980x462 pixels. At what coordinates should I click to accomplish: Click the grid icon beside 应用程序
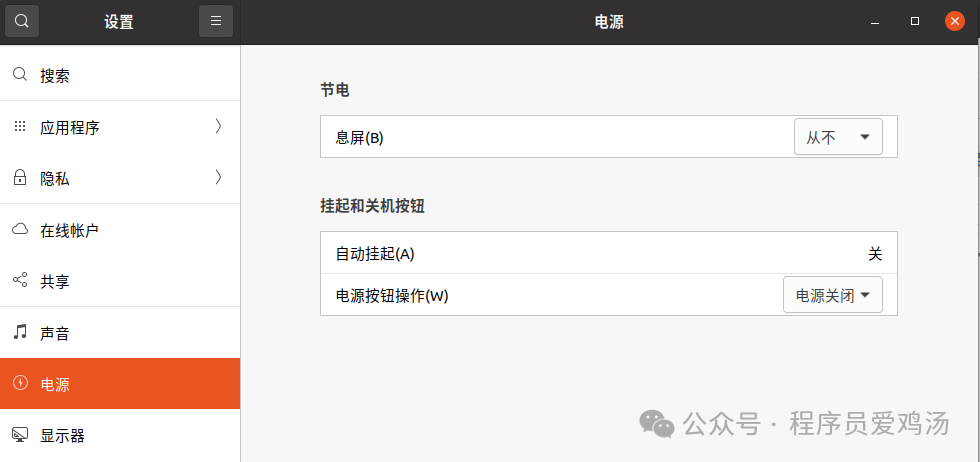pos(19,127)
